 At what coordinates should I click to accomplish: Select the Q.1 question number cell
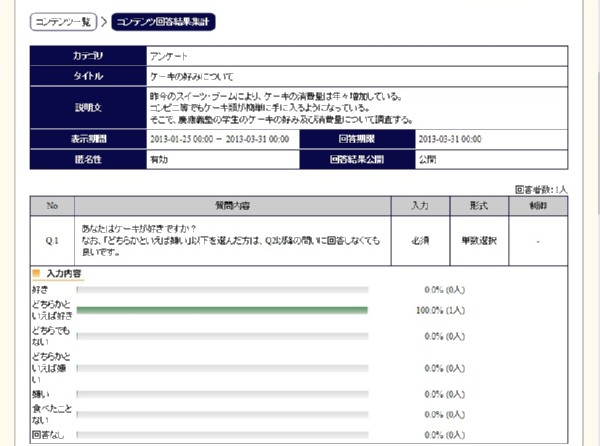[x=52, y=241]
